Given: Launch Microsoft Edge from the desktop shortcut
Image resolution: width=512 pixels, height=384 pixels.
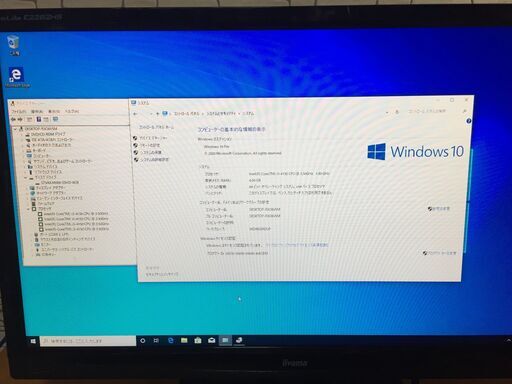Looking at the screenshot, I should click(x=17, y=77).
